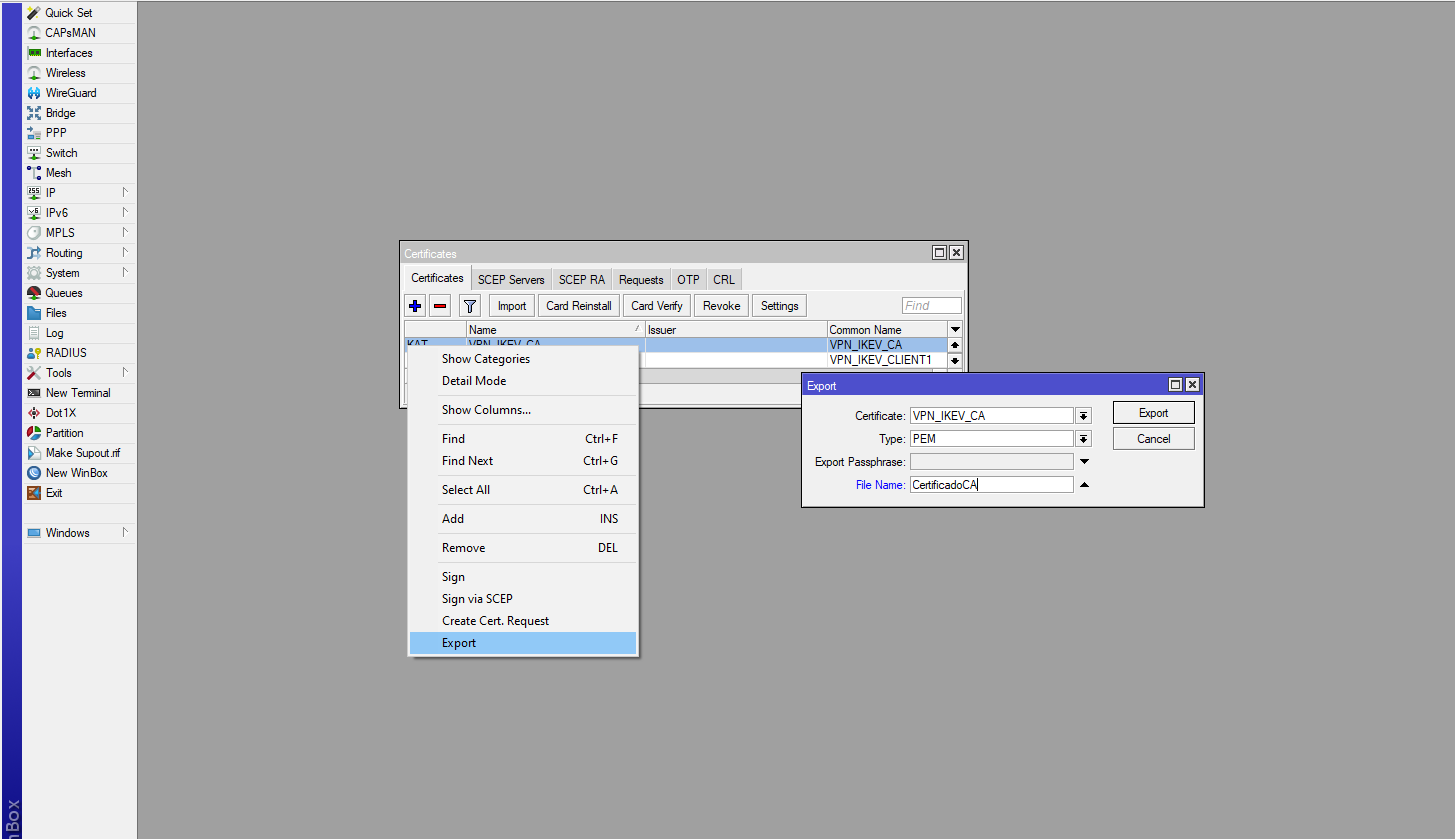This screenshot has width=1455, height=839.
Task: Click the Card Verify button
Action: tap(657, 306)
